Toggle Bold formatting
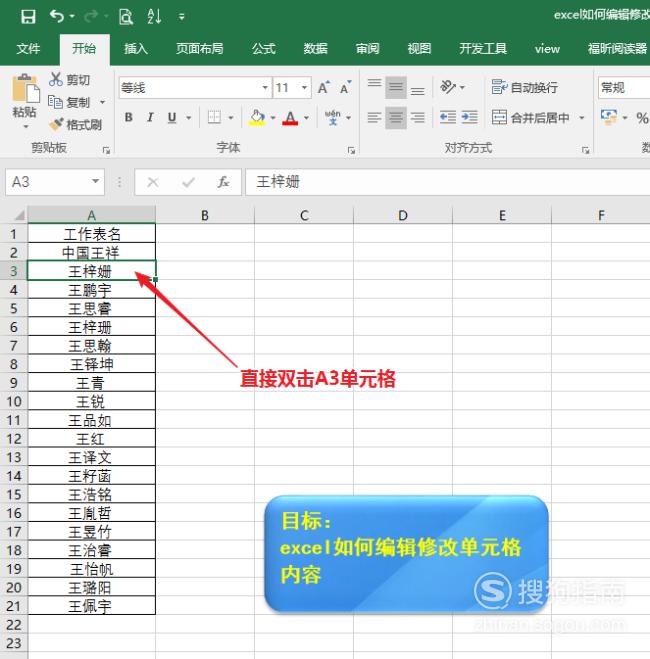 tap(129, 117)
